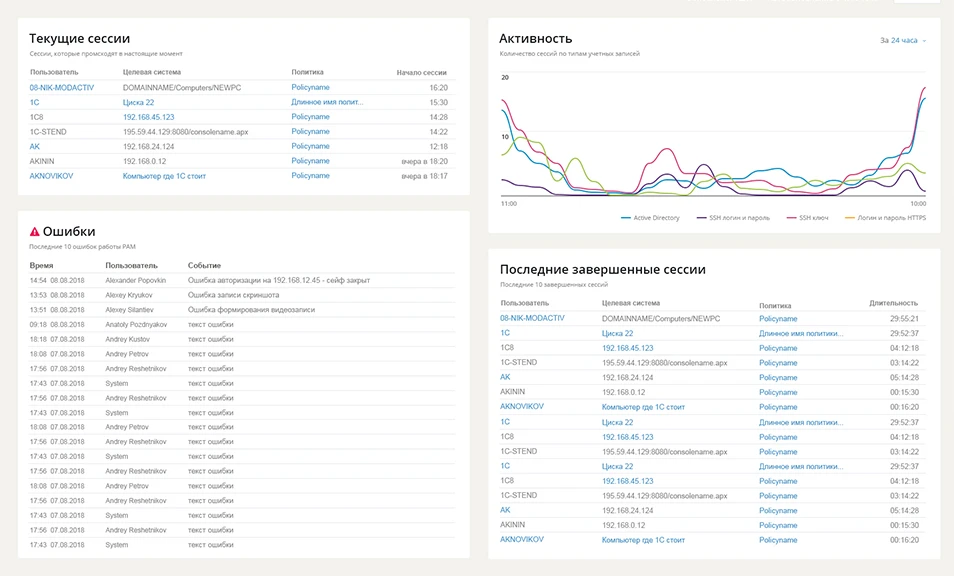
Task: Select the 195.59.44.129:8080/consolename.apx target in Текущие сессии
Action: pyautogui.click(x=186, y=131)
